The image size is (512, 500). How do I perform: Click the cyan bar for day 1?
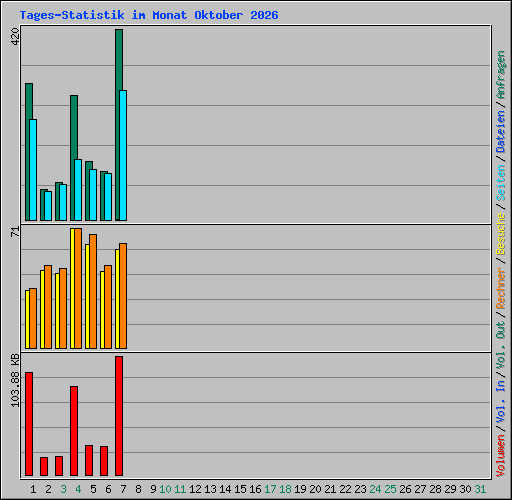pos(33,170)
